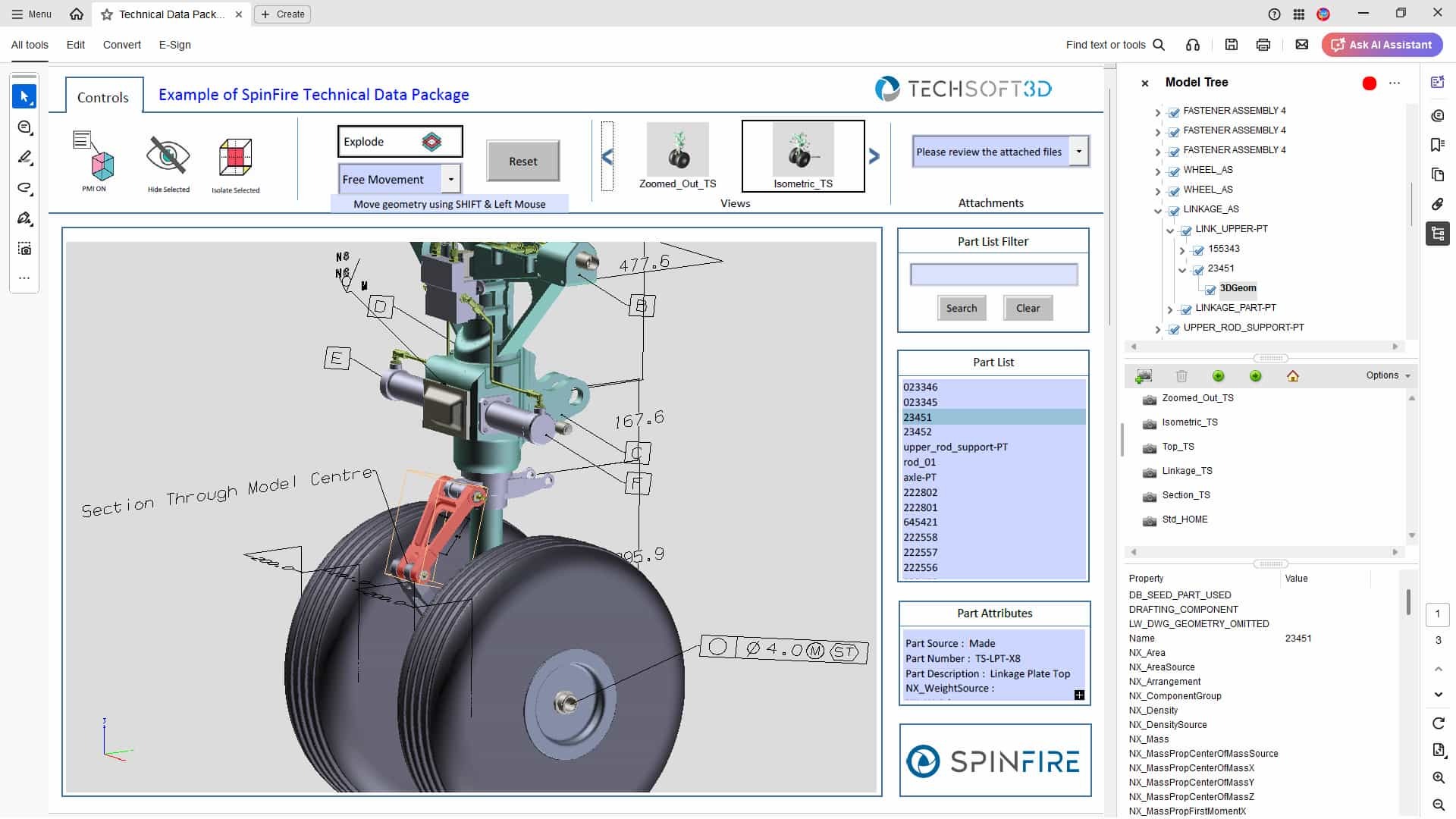Collapse the 23451 tree node

click(x=1181, y=269)
